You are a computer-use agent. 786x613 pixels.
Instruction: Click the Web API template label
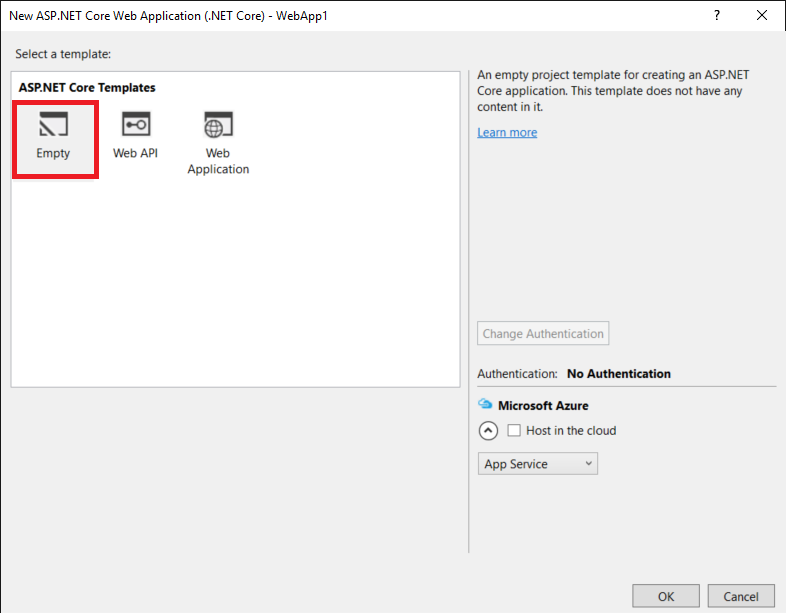click(135, 154)
